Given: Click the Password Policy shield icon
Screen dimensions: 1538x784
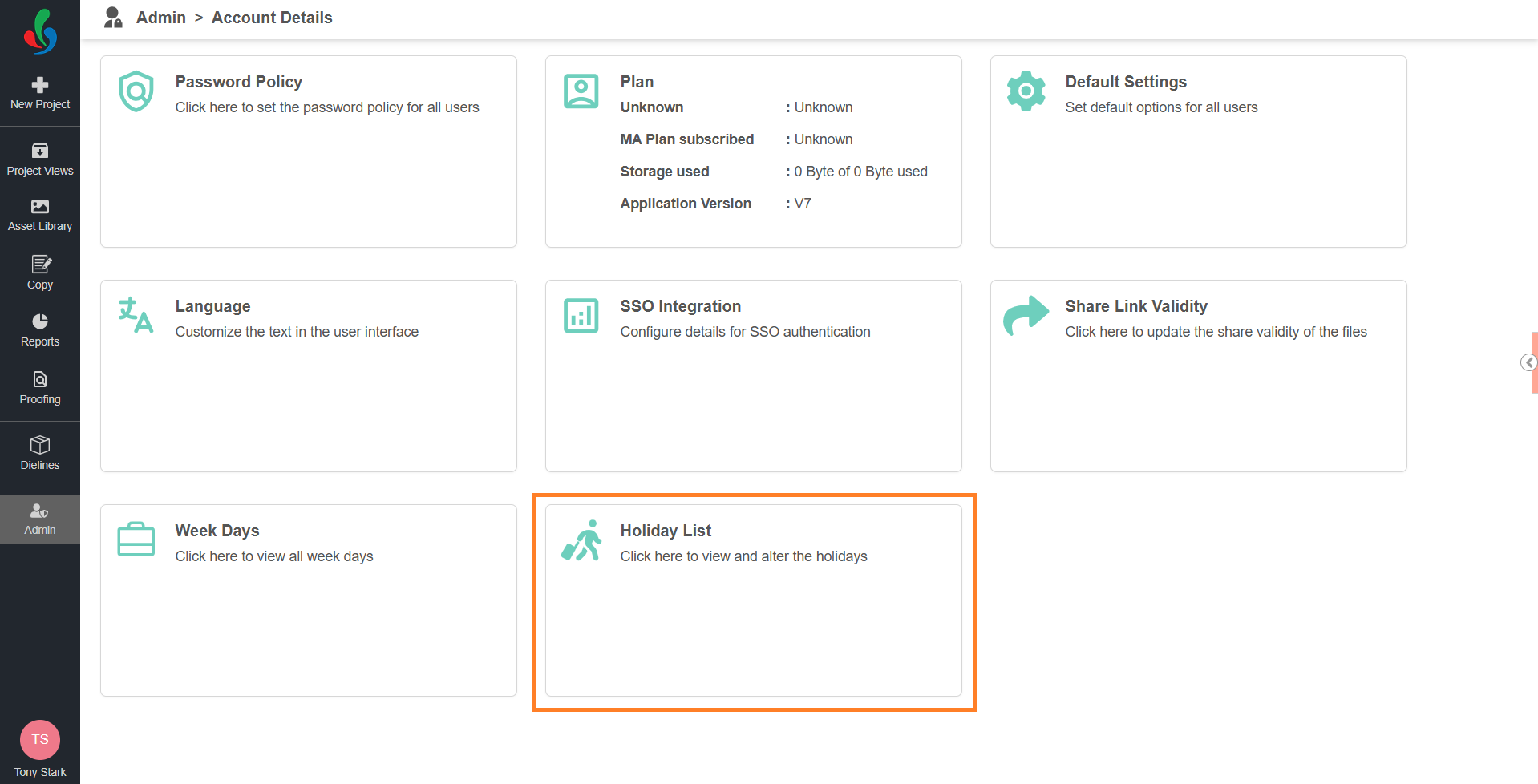Looking at the screenshot, I should coord(136,91).
